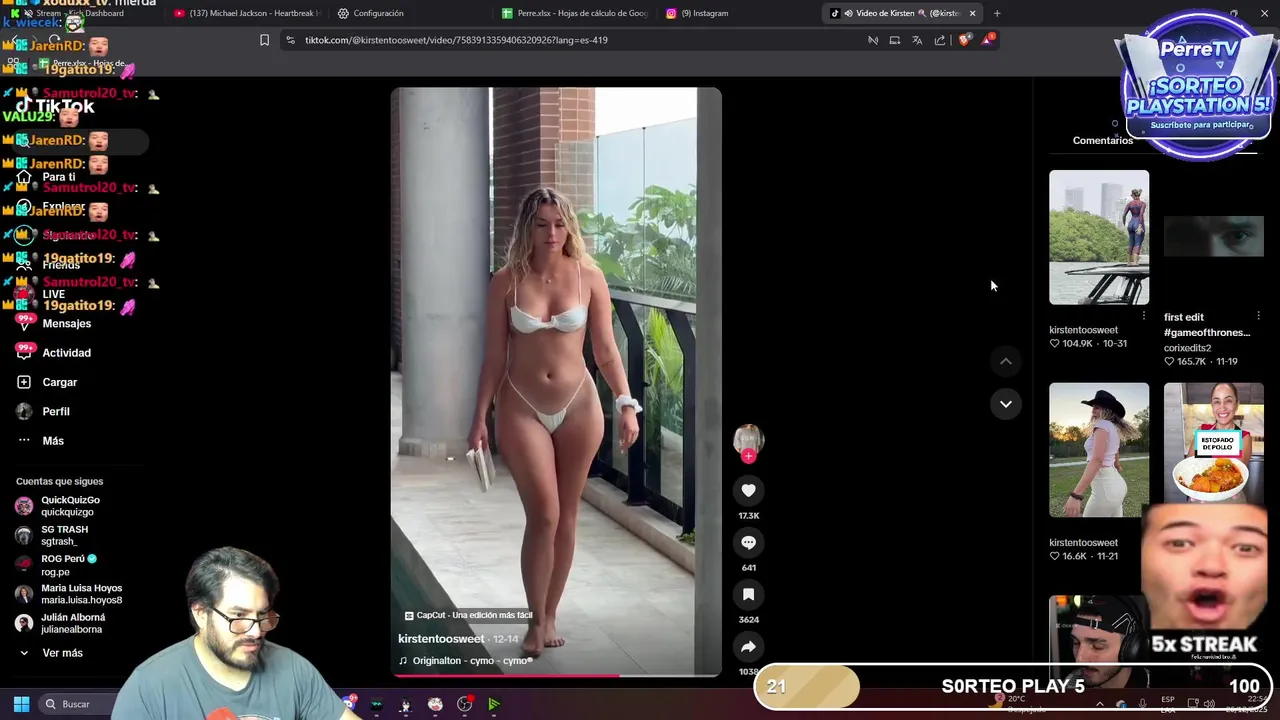Open OBS Studio from the taskbar
Image resolution: width=1280 pixels, height=720 pixels.
click(x=464, y=704)
